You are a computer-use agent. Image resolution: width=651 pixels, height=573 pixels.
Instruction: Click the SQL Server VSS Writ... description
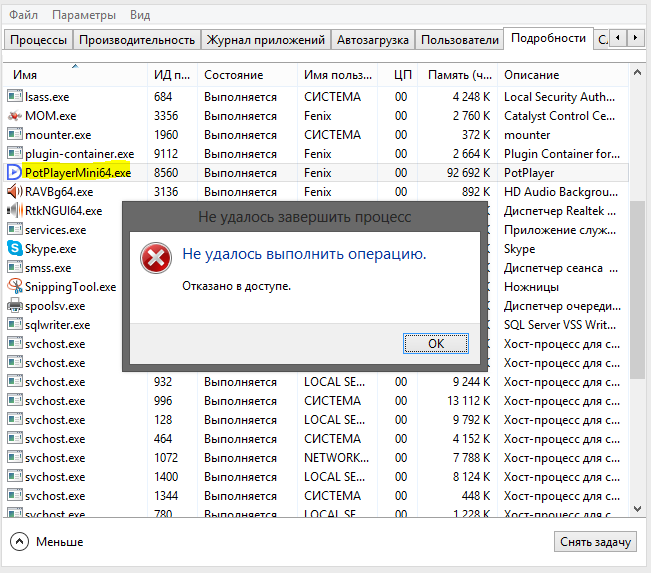tap(560, 325)
